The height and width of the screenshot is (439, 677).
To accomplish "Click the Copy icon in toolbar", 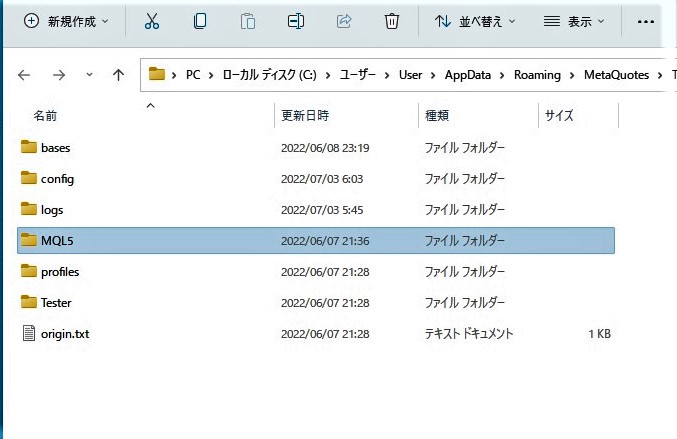I will [200, 20].
